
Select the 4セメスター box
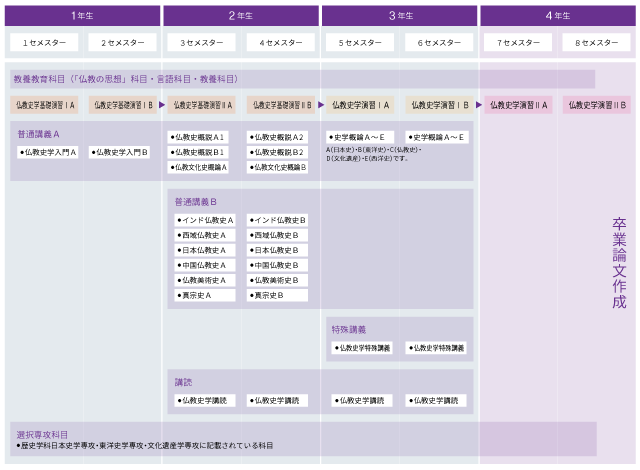coord(281,42)
